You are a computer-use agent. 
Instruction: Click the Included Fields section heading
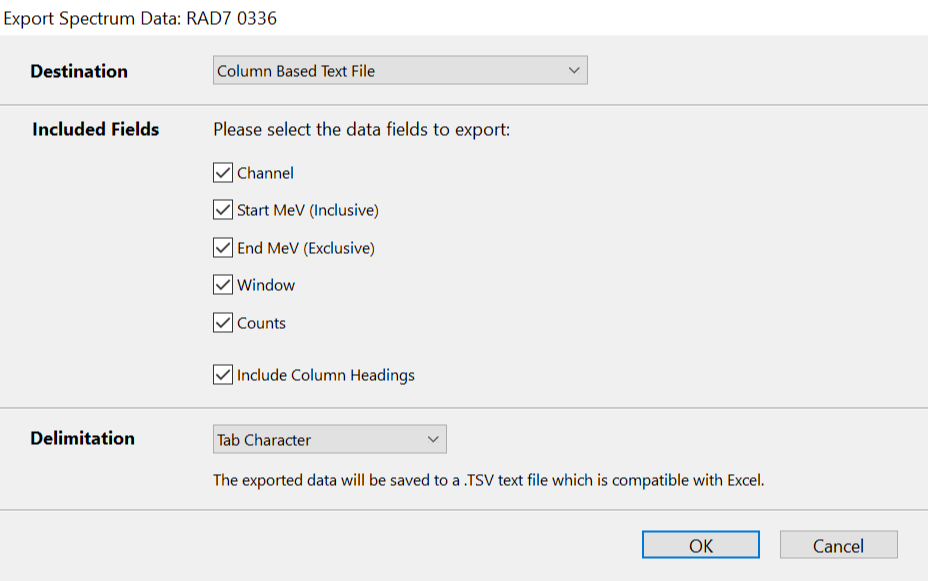click(96, 129)
